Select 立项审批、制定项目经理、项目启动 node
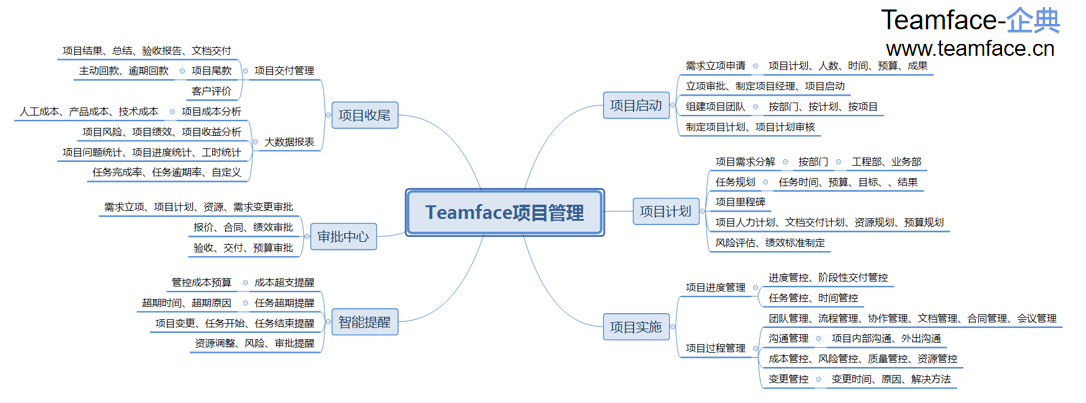 pos(765,87)
